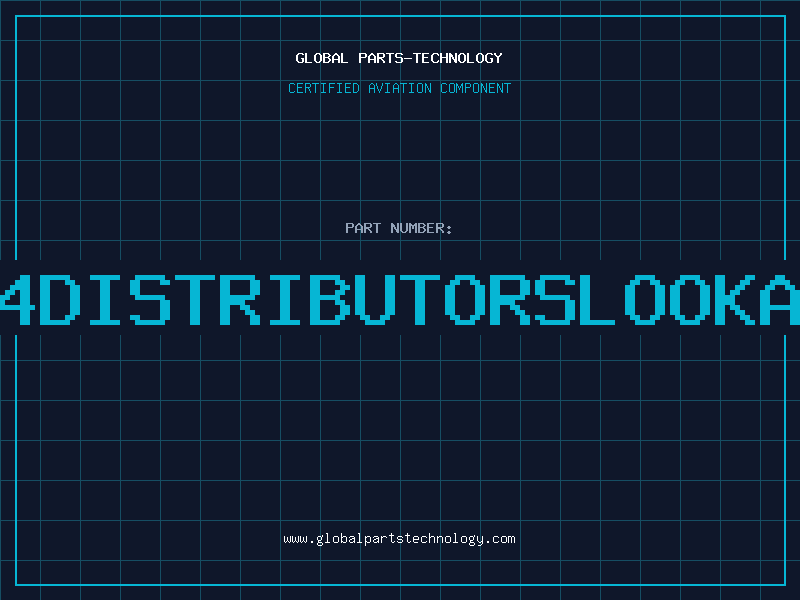Click the GLOBAL PARTS-TECHNOLOGY heading
Screen dimensions: 800x600
pos(399,58)
